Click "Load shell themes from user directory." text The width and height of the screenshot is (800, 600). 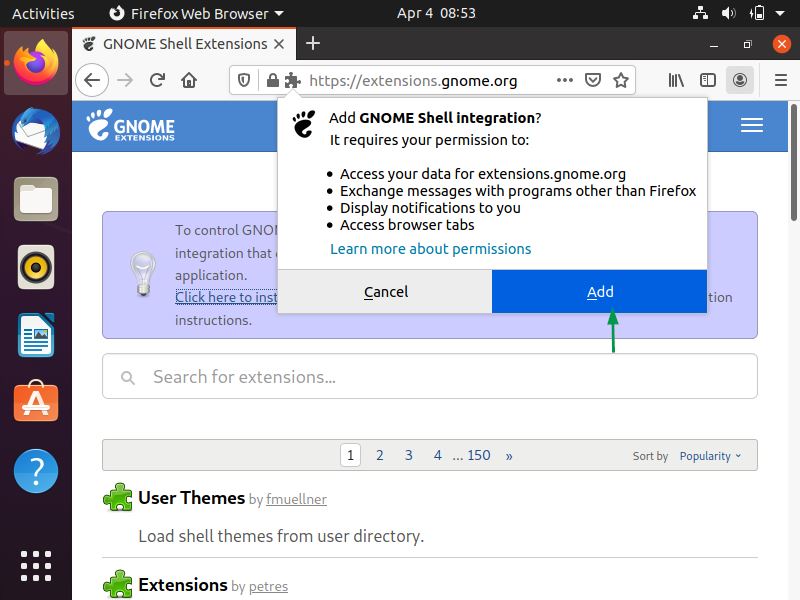point(281,536)
